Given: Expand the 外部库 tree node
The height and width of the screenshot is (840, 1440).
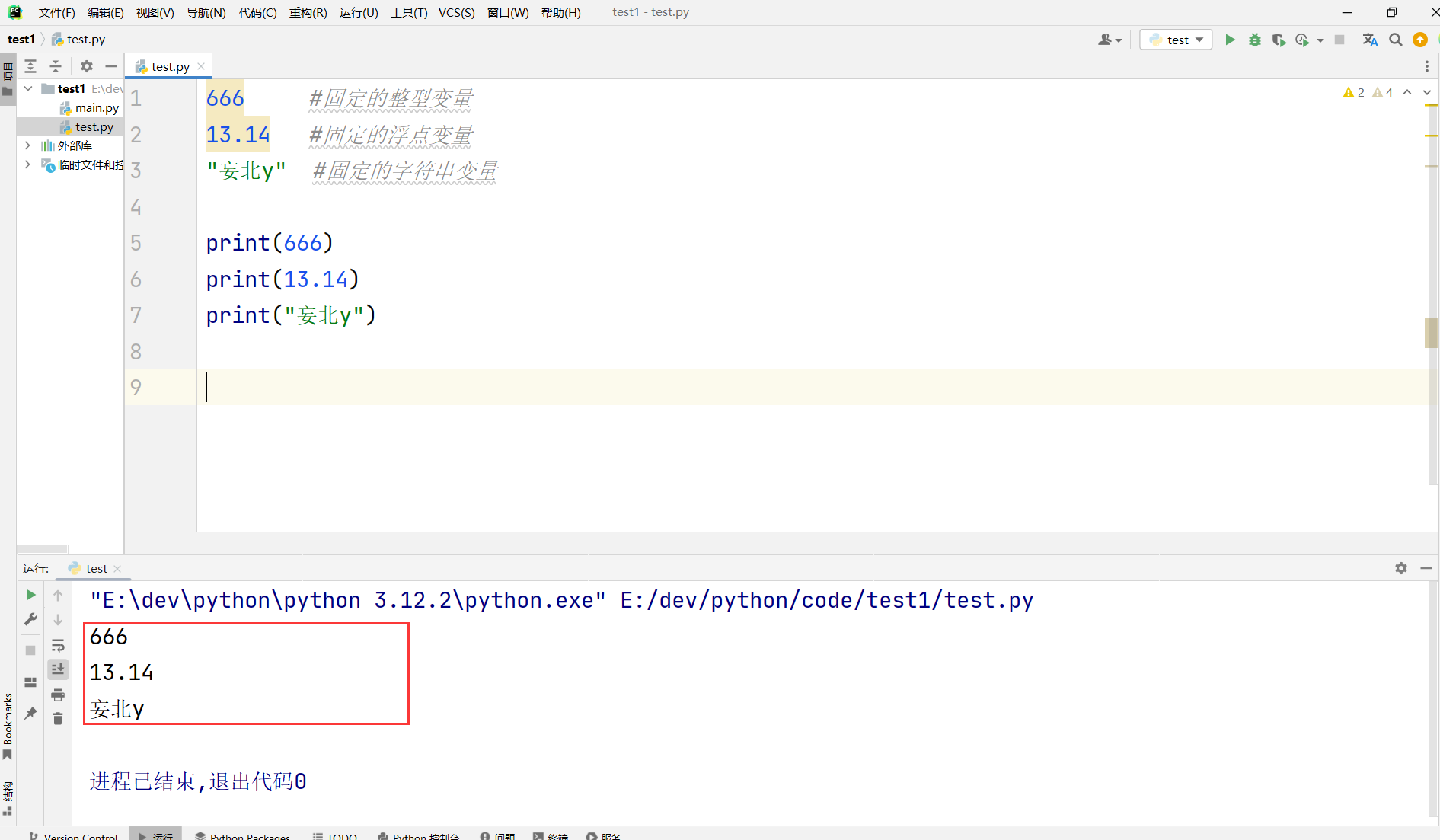Looking at the screenshot, I should pos(27,145).
